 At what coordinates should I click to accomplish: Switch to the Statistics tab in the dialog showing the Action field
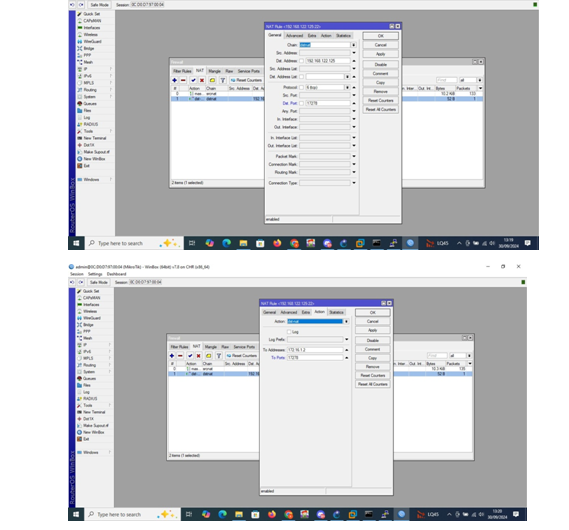point(336,312)
